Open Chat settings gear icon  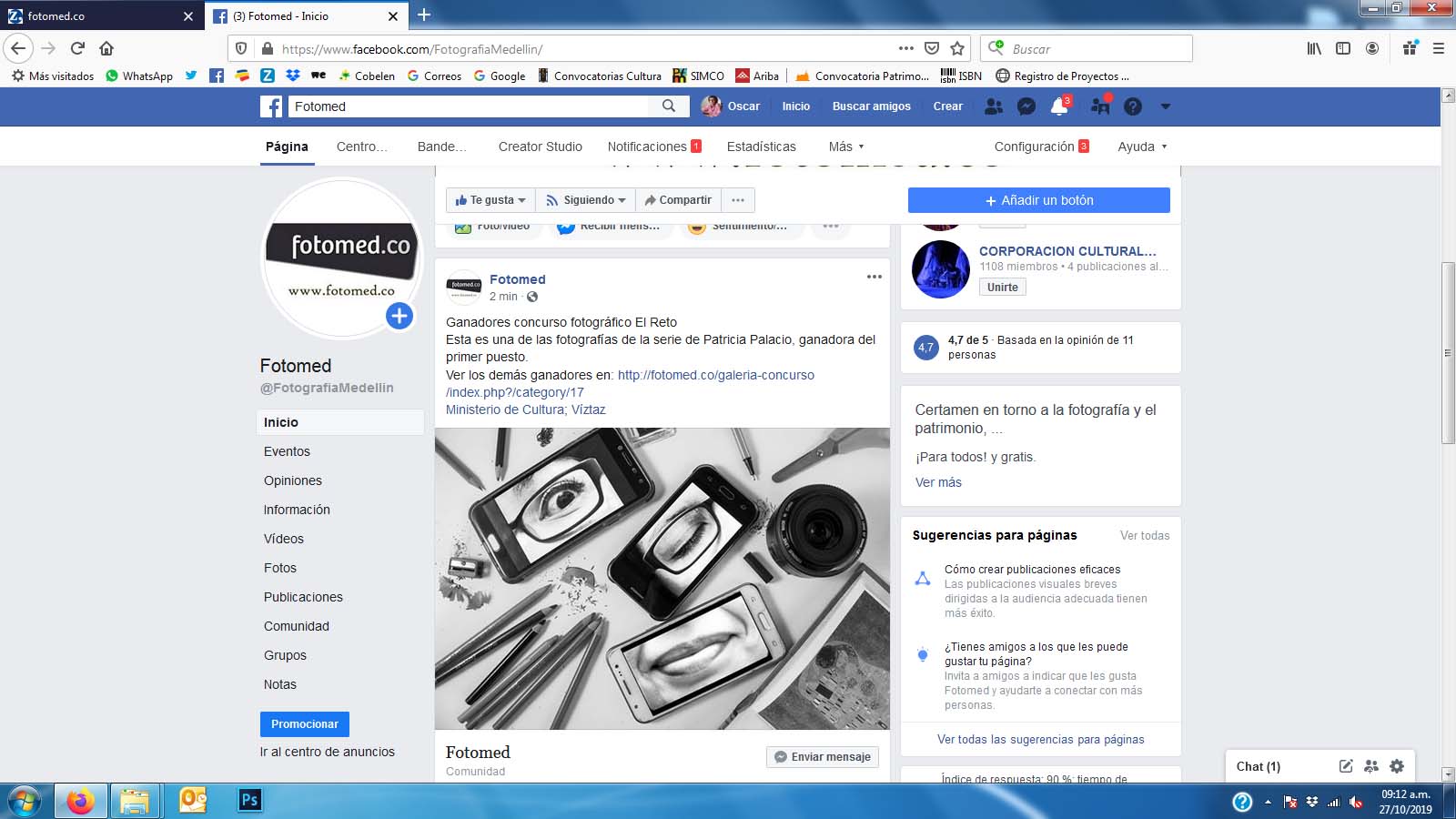(1397, 766)
